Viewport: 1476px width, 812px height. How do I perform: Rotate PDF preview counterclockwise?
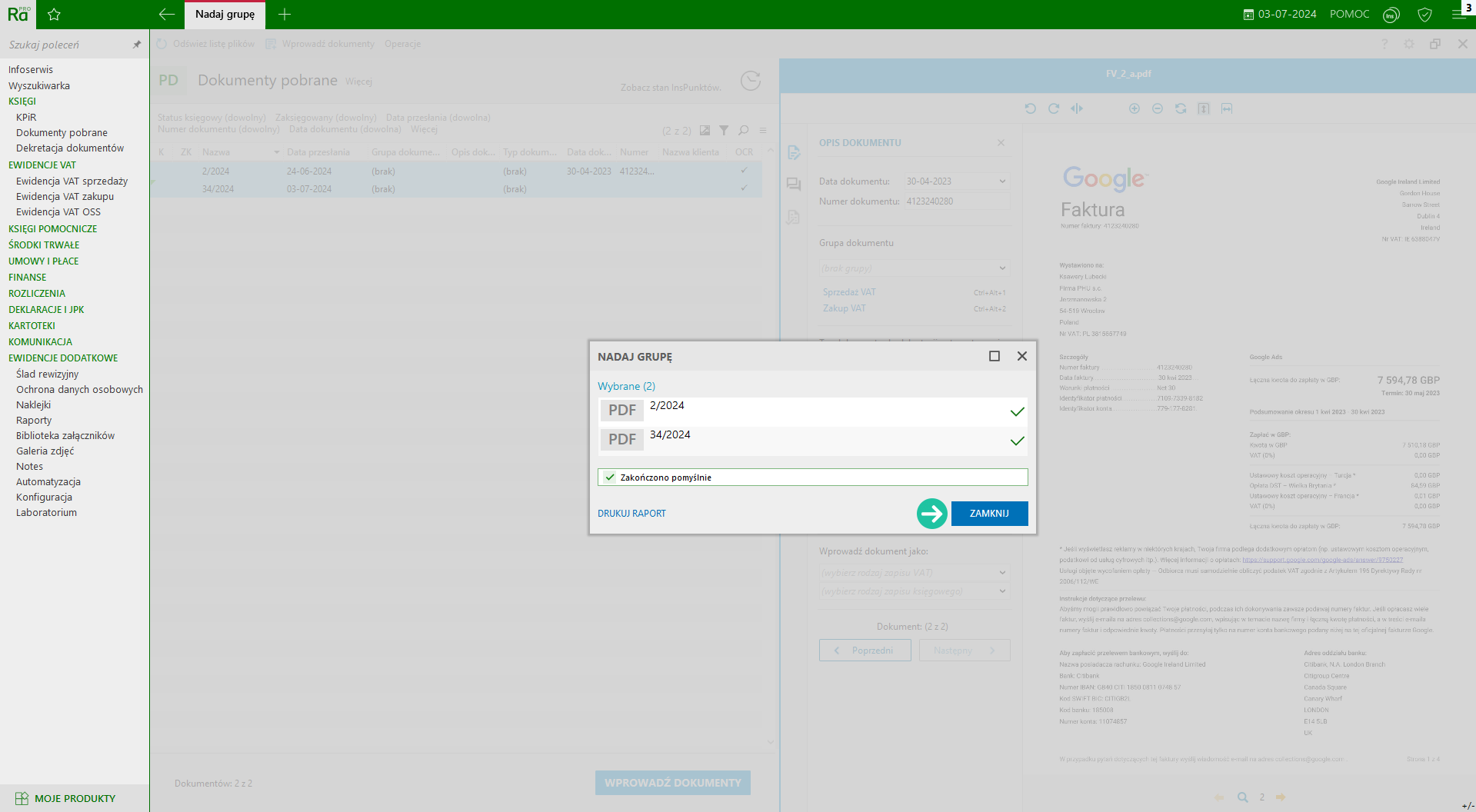coord(1031,108)
